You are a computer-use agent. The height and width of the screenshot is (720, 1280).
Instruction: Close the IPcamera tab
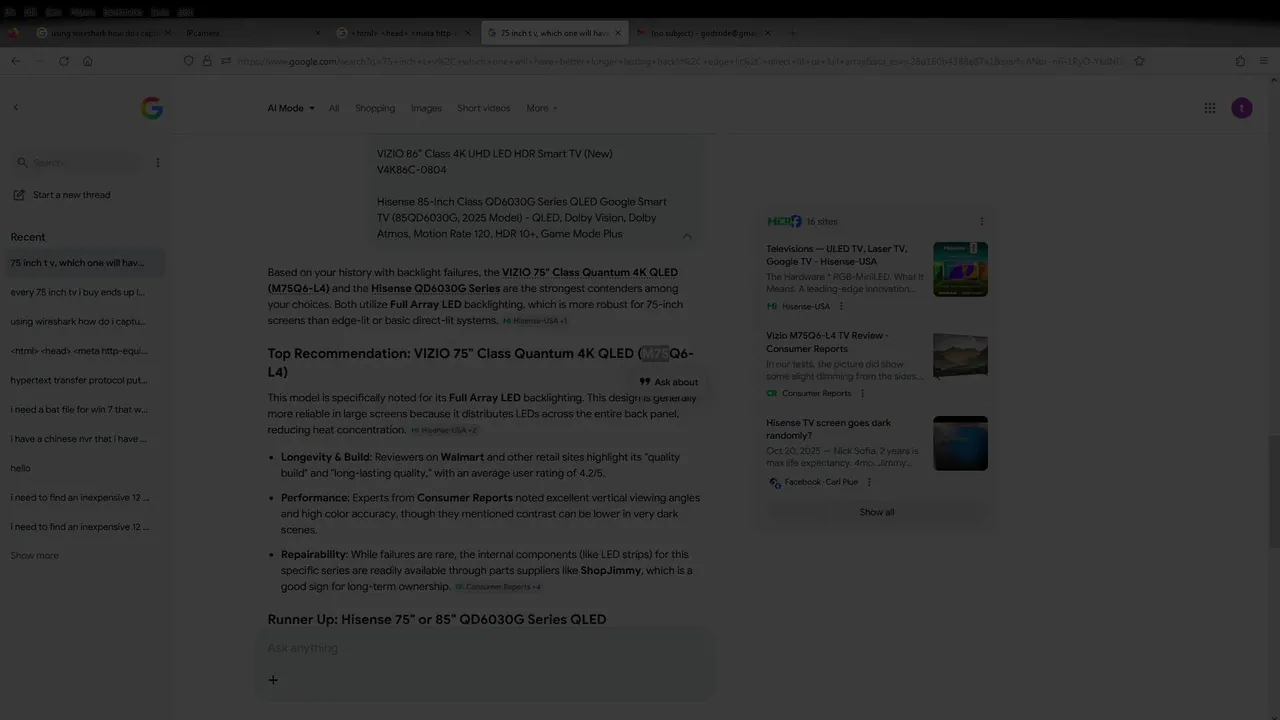317,33
